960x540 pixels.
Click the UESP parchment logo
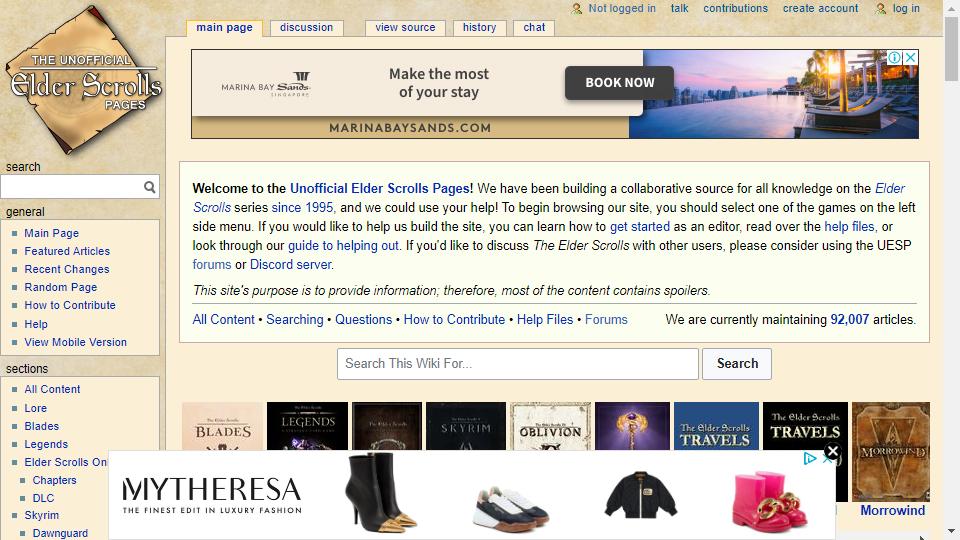pyautogui.click(x=83, y=80)
